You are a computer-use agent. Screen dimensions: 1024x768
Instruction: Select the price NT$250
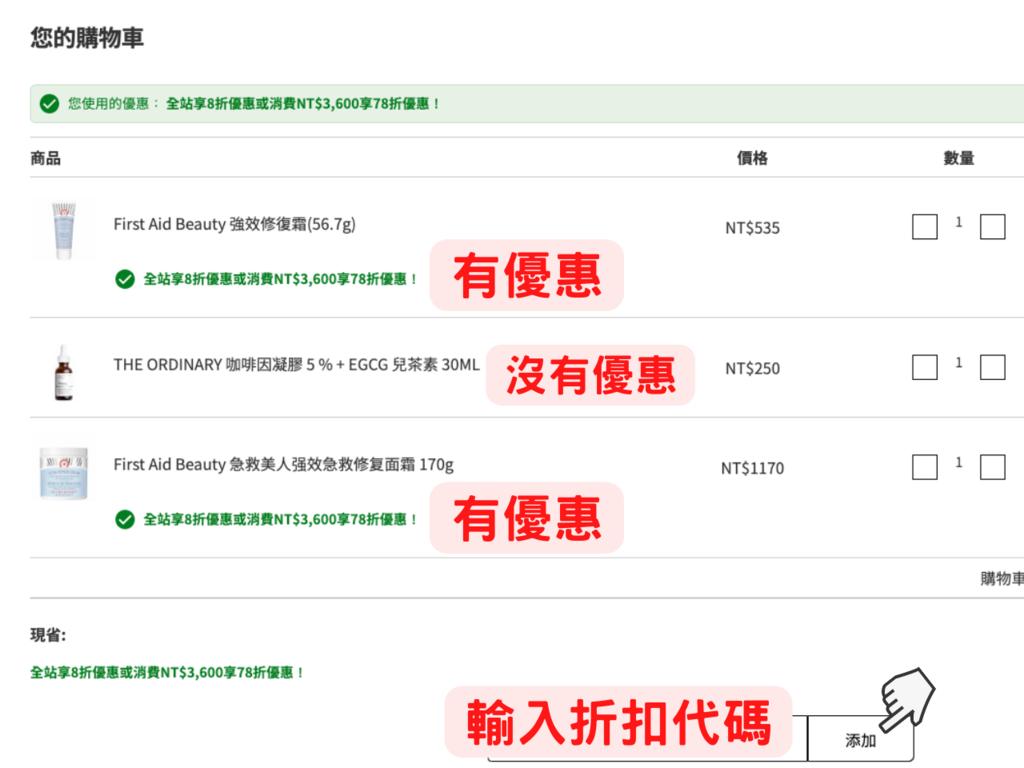point(752,368)
